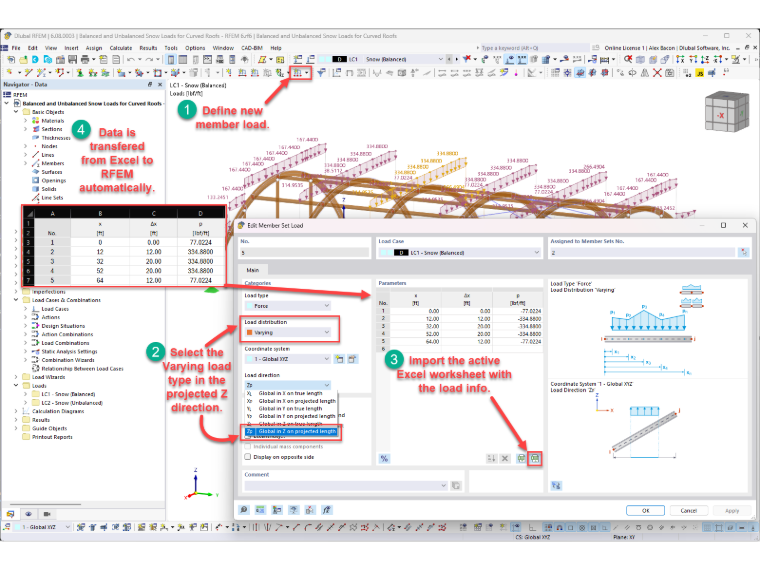Screen dimensions: 760x570
Task: Click Assigned to Member Sets No. field
Action: pyautogui.click(x=642, y=253)
